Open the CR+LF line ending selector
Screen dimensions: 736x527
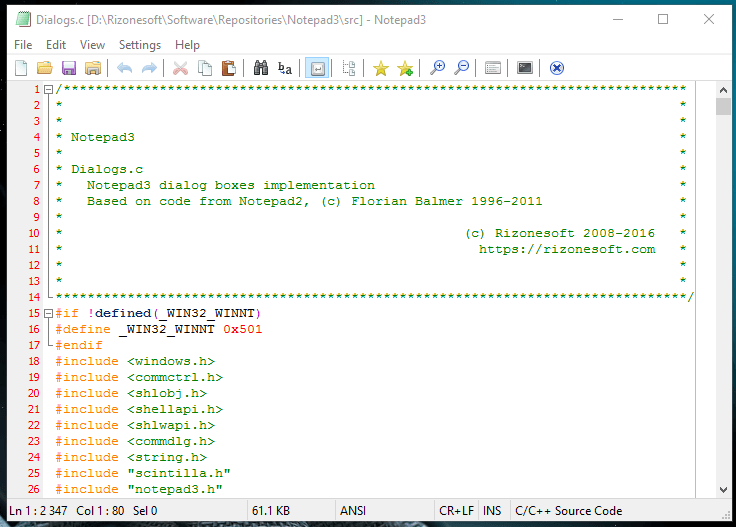(455, 510)
